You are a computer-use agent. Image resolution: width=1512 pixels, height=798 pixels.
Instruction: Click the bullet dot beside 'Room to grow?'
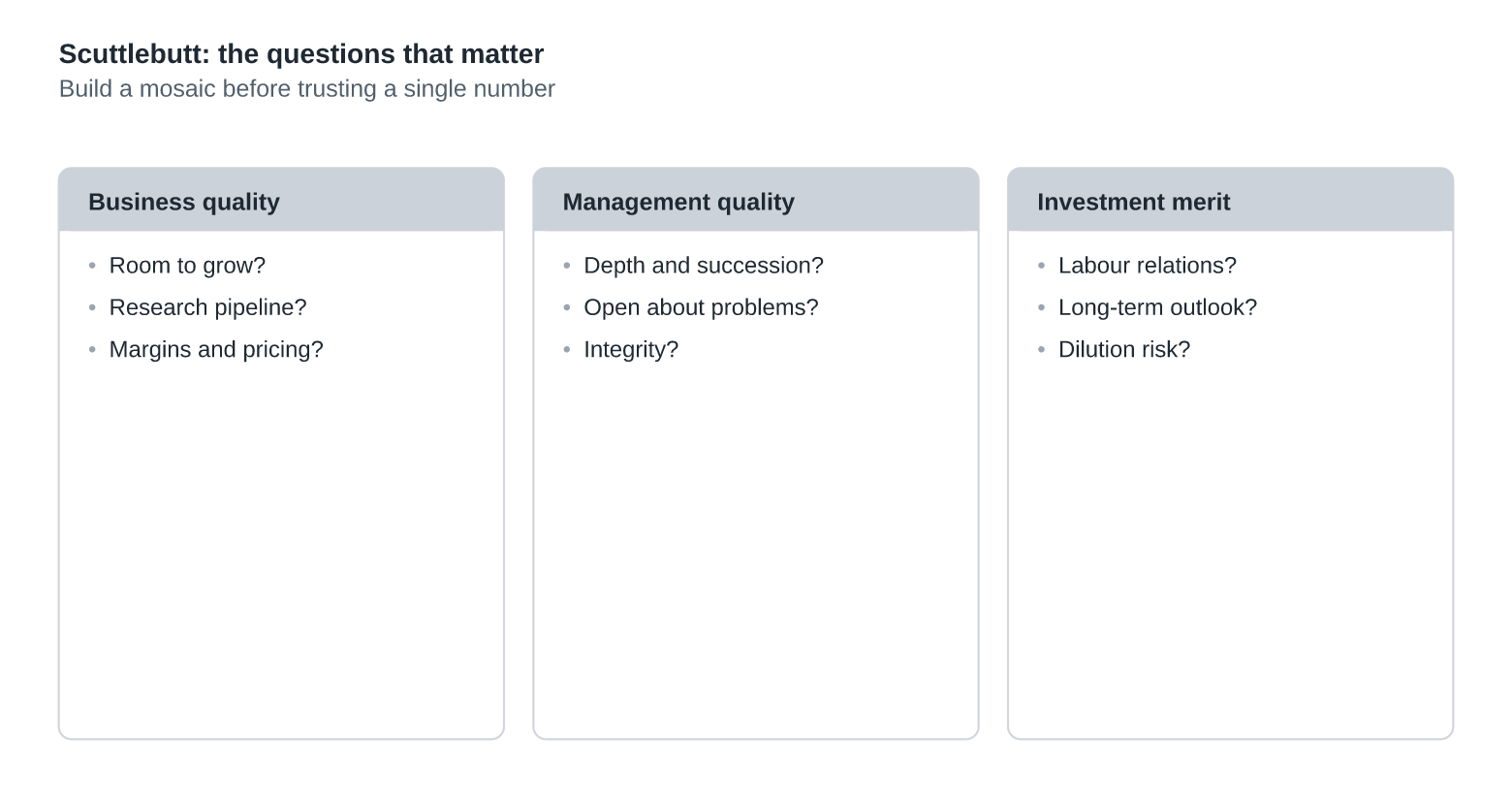click(x=92, y=266)
